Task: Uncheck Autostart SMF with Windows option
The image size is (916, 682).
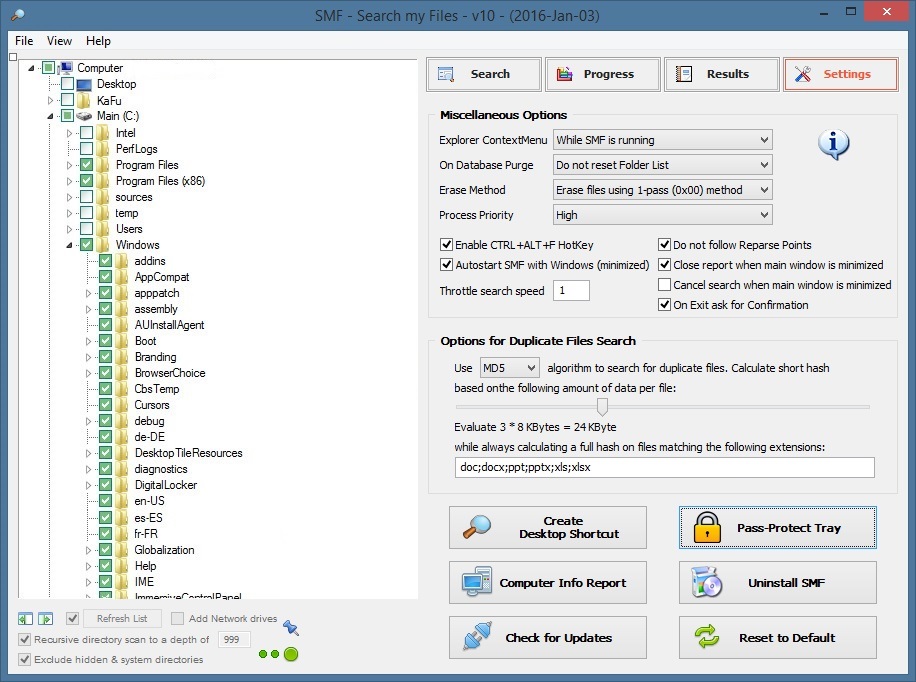Action: coord(447,265)
